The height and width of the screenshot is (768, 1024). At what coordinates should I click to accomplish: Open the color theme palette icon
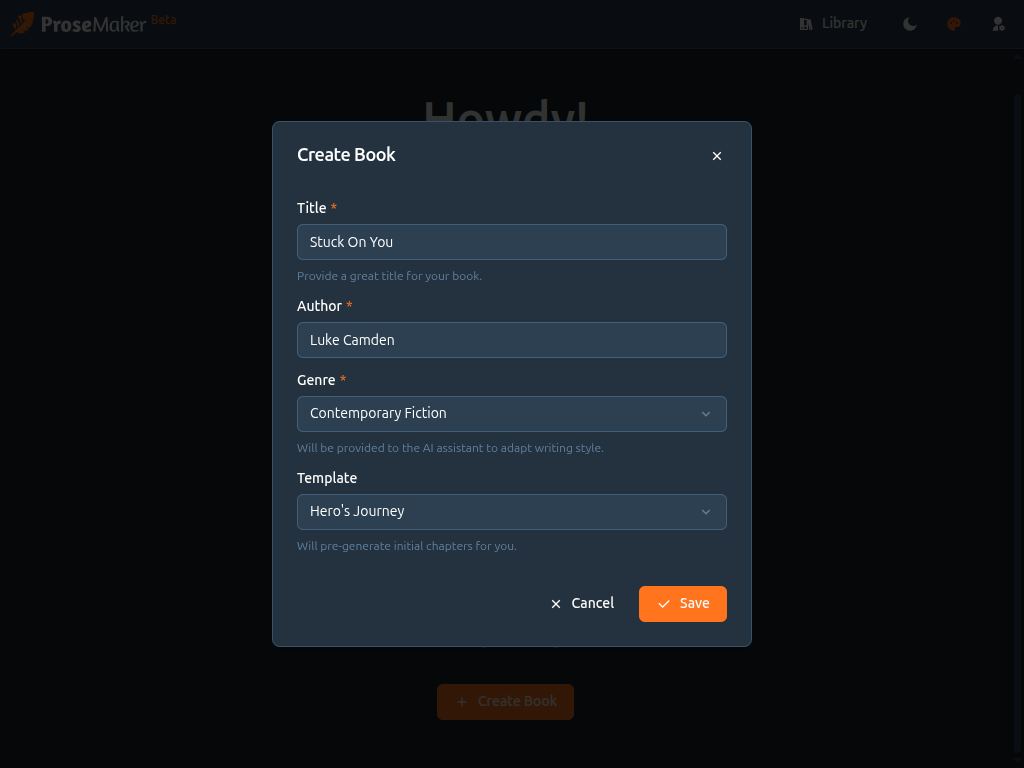tap(954, 24)
